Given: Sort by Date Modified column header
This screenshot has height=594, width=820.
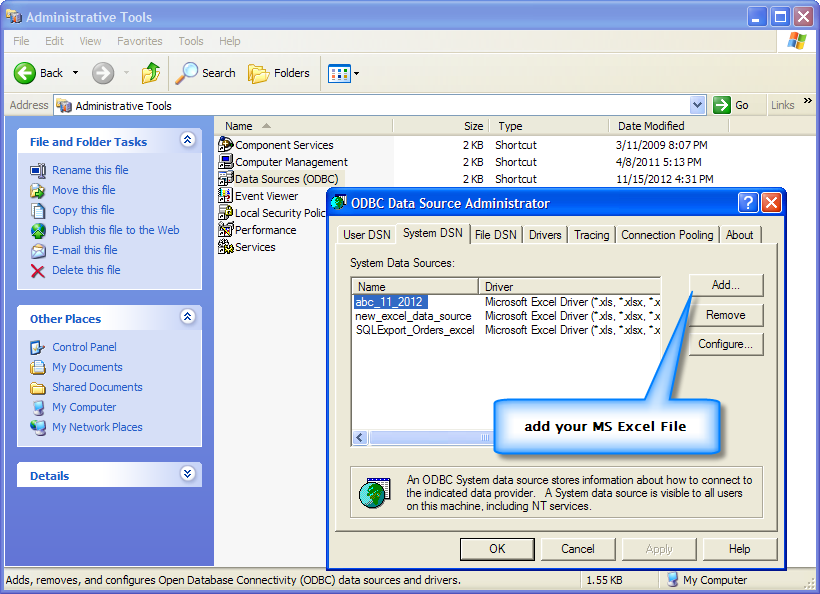Looking at the screenshot, I should pyautogui.click(x=668, y=126).
